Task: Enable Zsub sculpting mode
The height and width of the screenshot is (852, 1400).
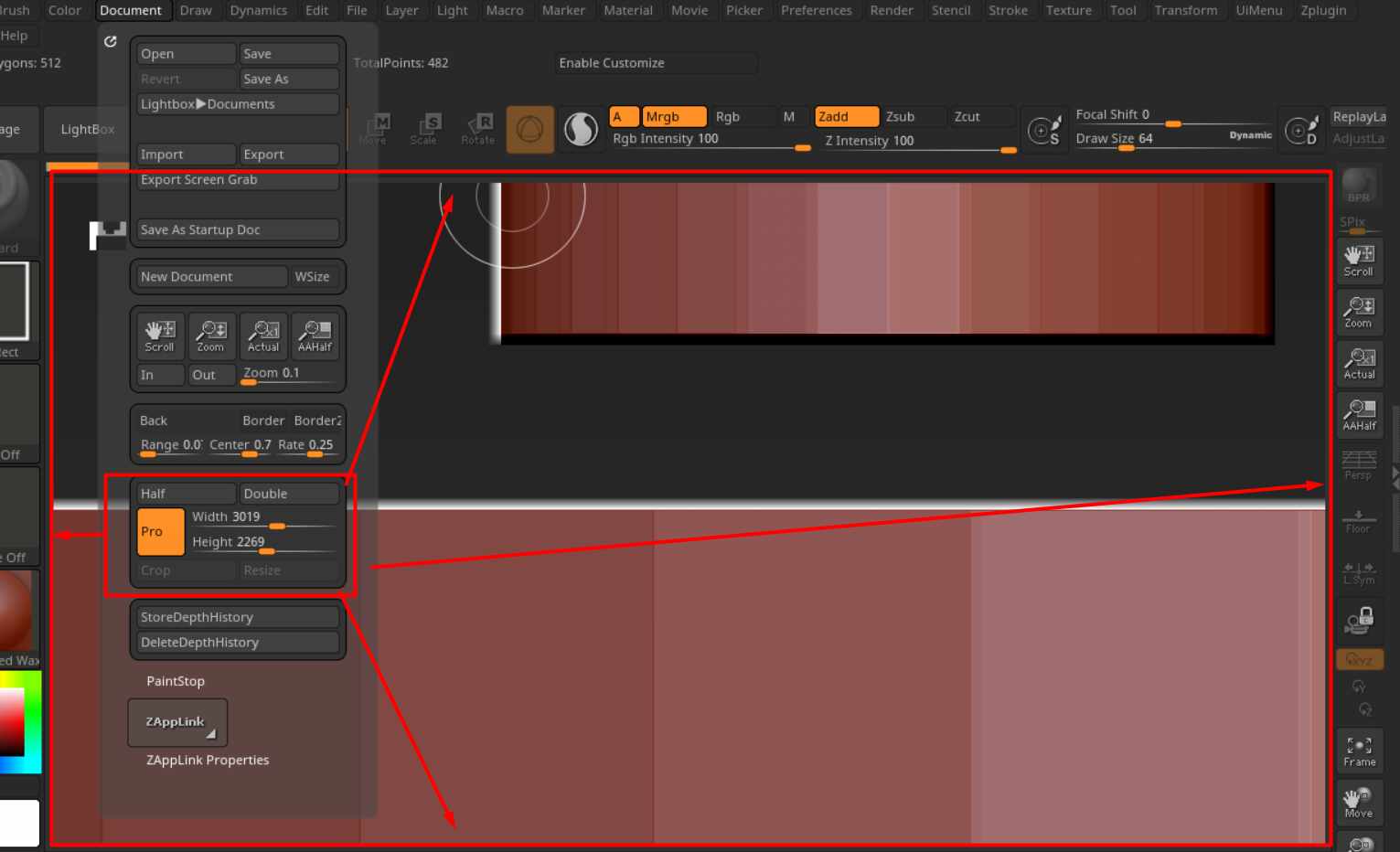Action: (x=911, y=116)
